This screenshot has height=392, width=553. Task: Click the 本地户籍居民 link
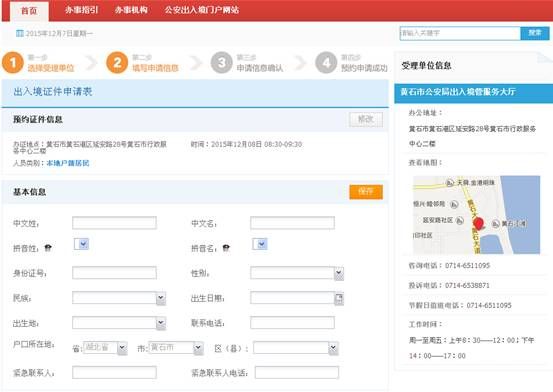pos(68,163)
